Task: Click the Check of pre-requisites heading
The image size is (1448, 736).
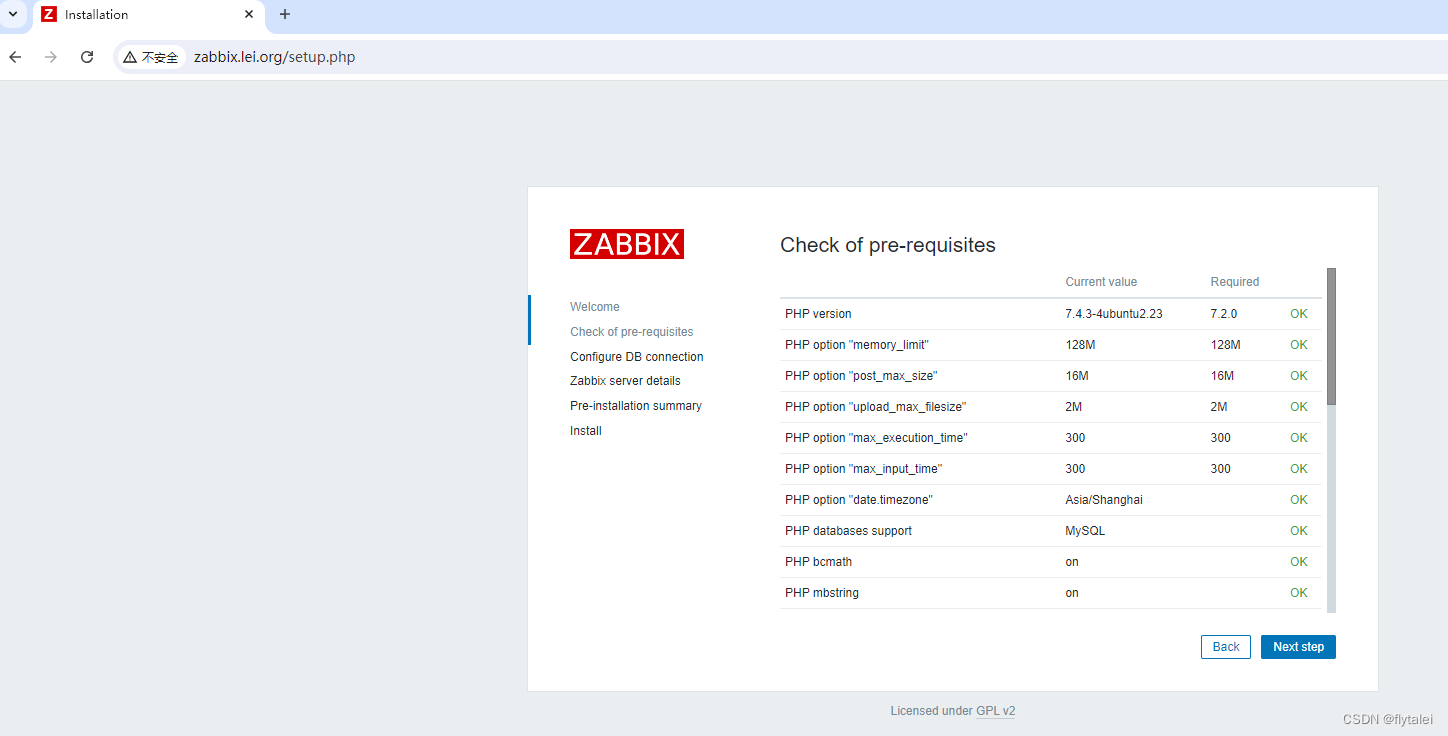Action: pos(888,245)
